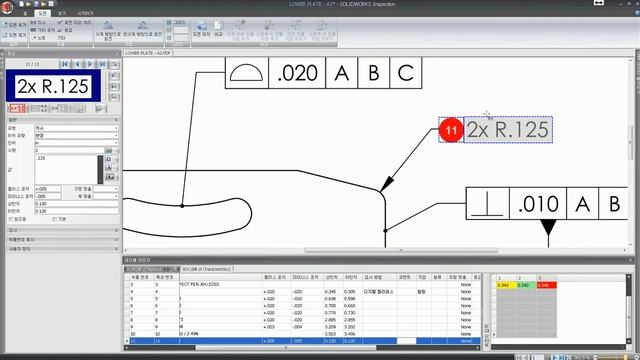The height and width of the screenshot is (360, 640).
Task: Click the plus tolerance field showing +.005
Action: [48, 189]
